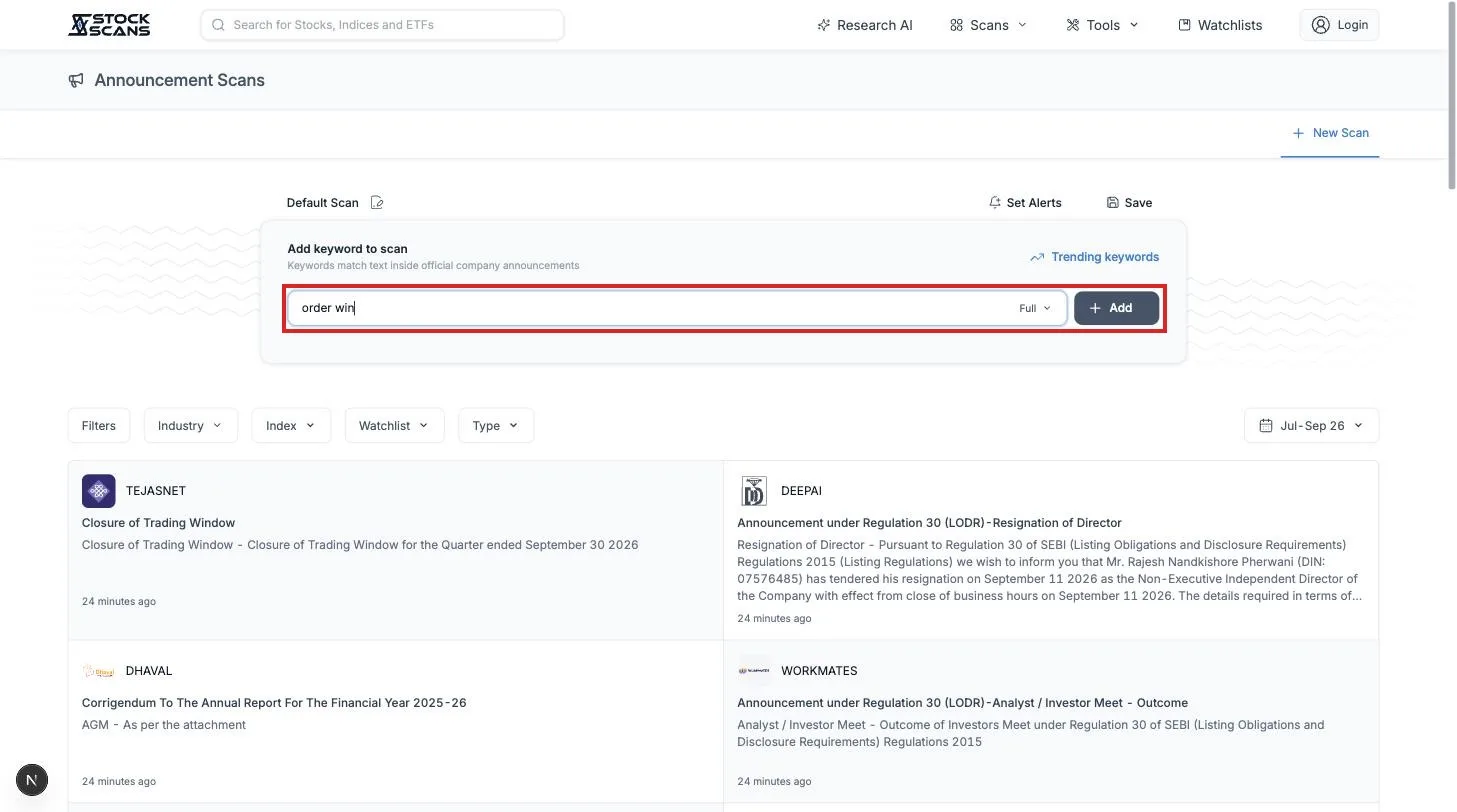The image size is (1457, 812).
Task: Open 'Resignation of Director' announcement title
Action: point(929,523)
